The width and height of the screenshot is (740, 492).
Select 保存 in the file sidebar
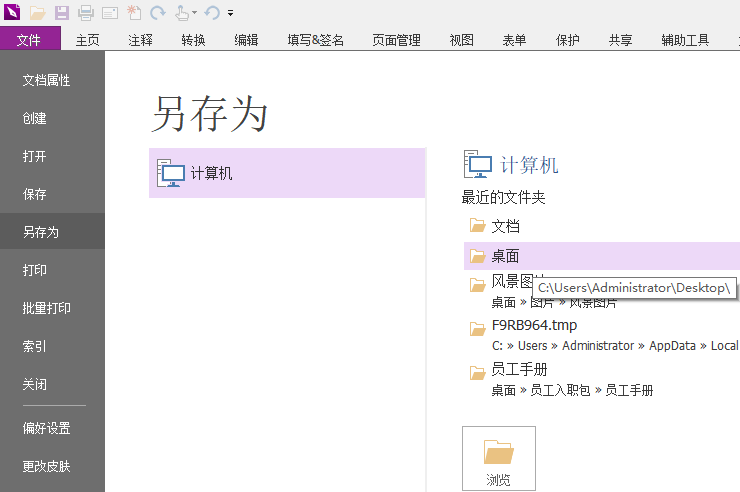pos(52,194)
